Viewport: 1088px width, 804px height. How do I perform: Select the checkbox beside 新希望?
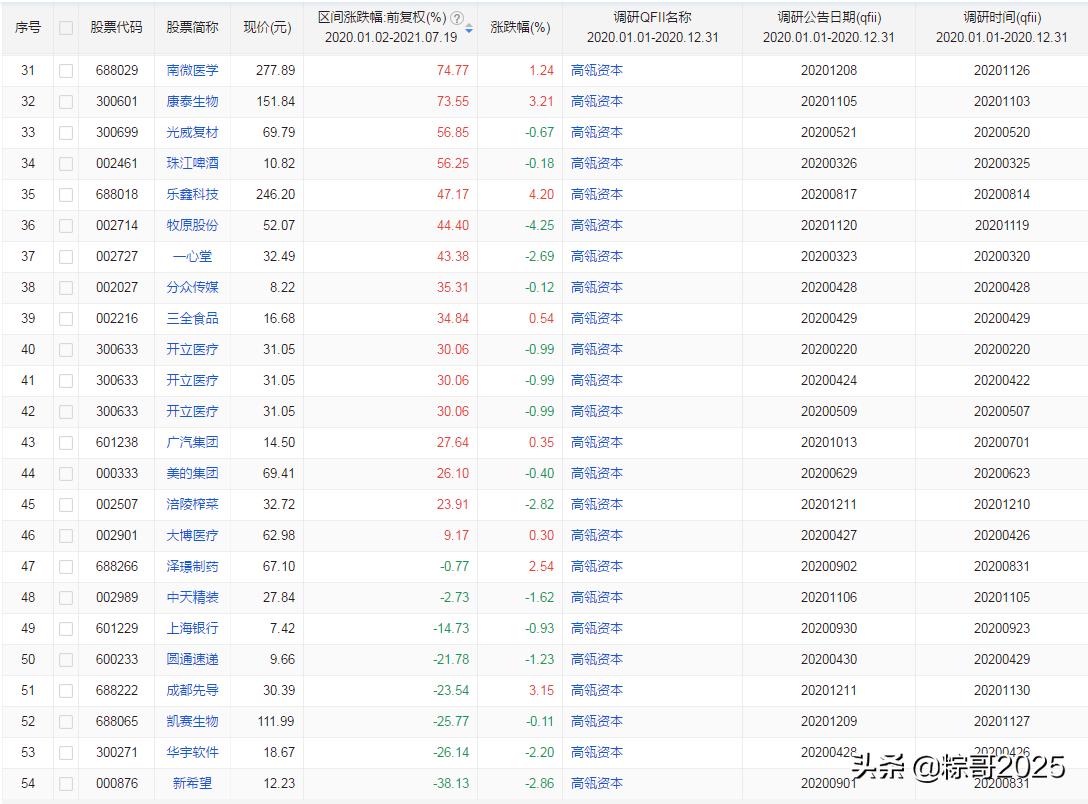tap(66, 783)
